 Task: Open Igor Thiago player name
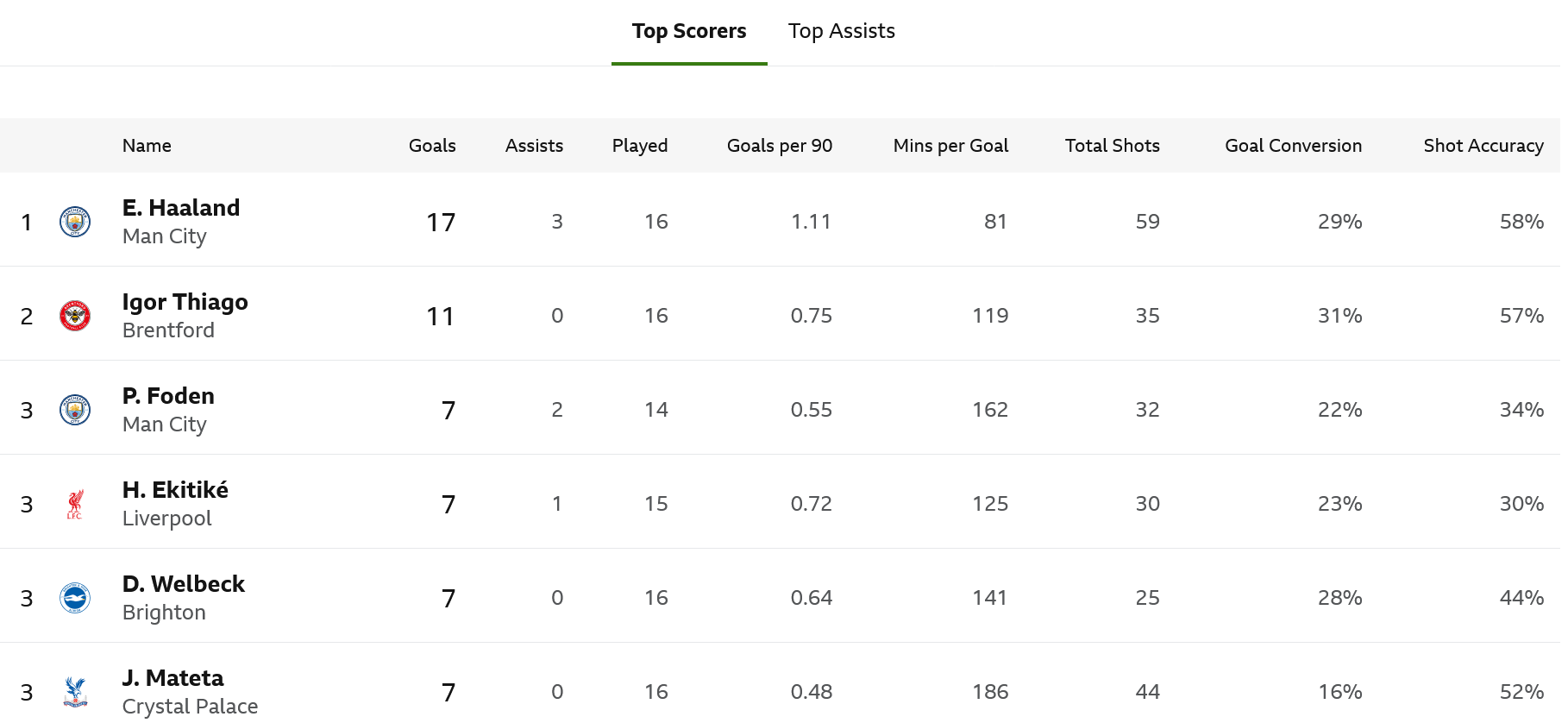tap(185, 302)
